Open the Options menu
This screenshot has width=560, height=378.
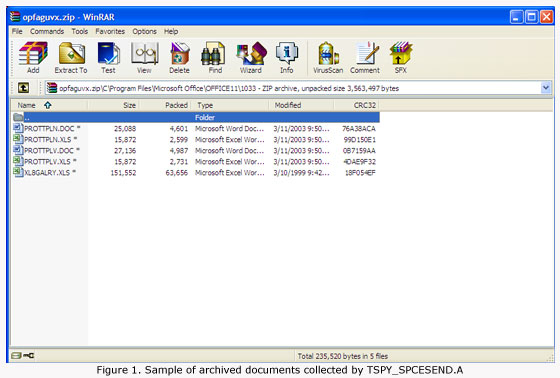[x=144, y=31]
